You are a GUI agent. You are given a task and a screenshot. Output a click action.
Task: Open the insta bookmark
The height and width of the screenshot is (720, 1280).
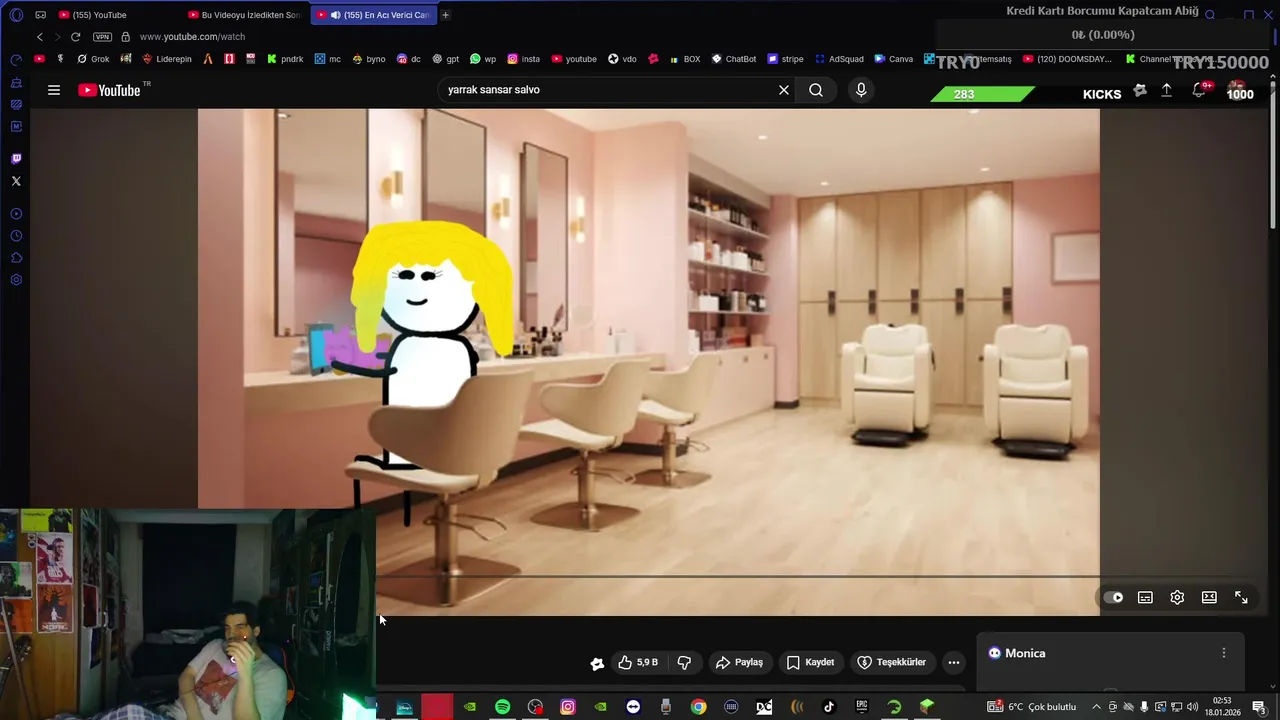(523, 59)
